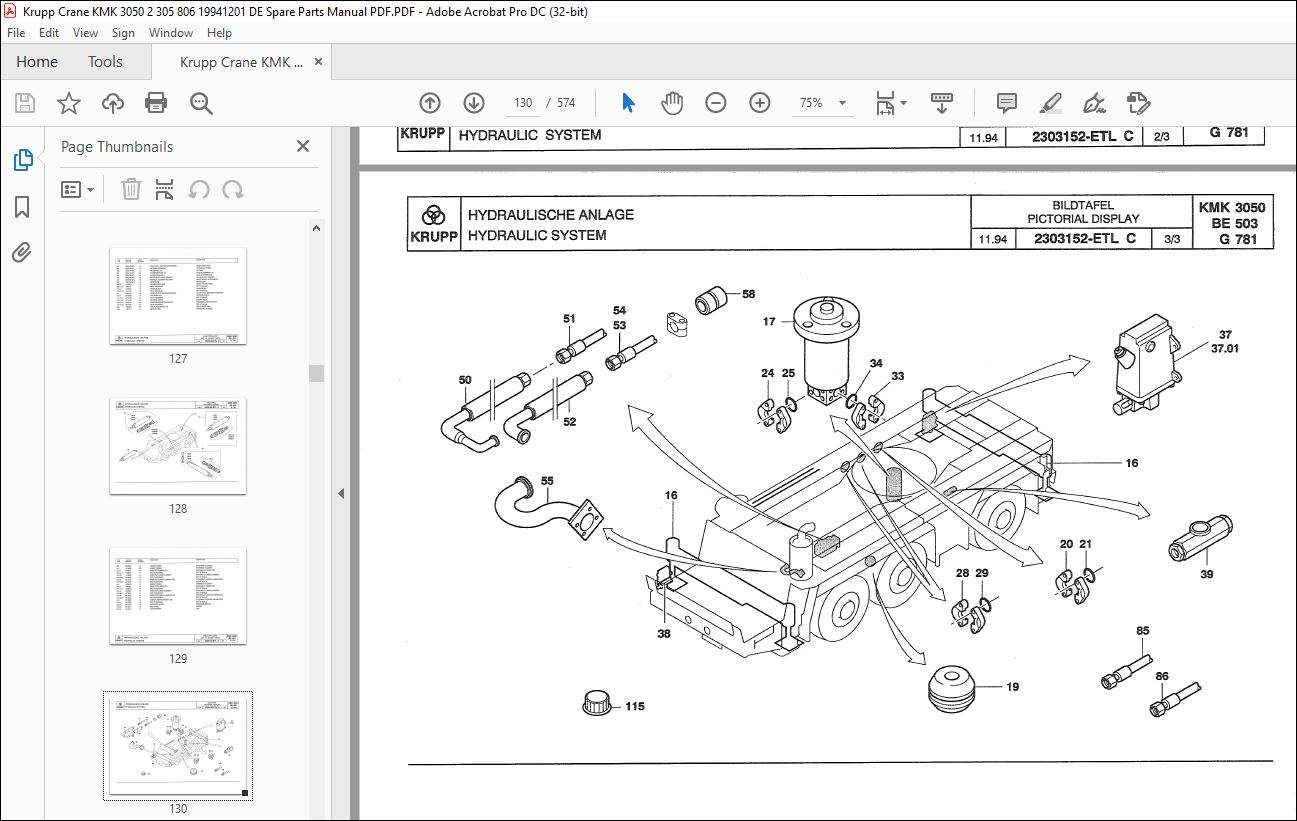The image size is (1297, 821).
Task: Print the document with the printer icon
Action: click(x=156, y=103)
